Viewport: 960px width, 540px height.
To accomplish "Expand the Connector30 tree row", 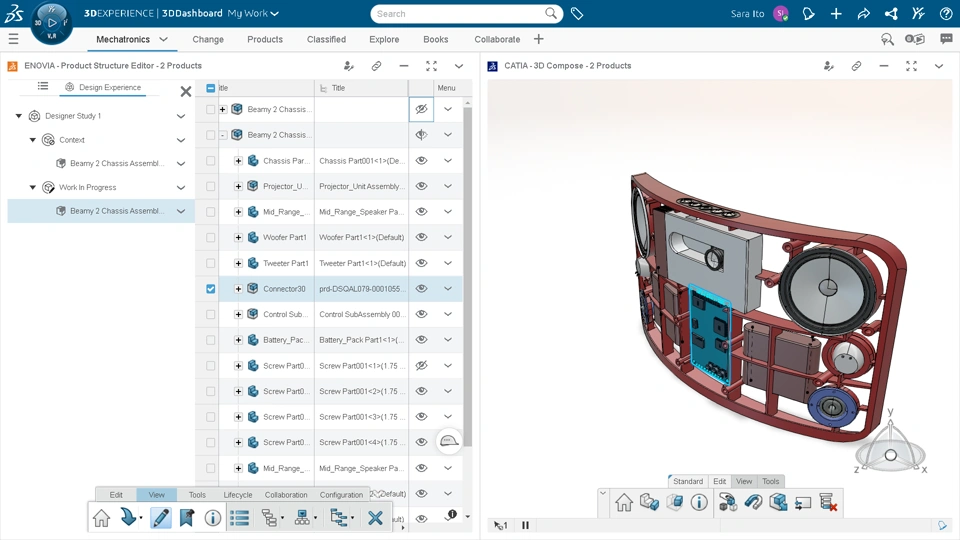I will coord(238,288).
